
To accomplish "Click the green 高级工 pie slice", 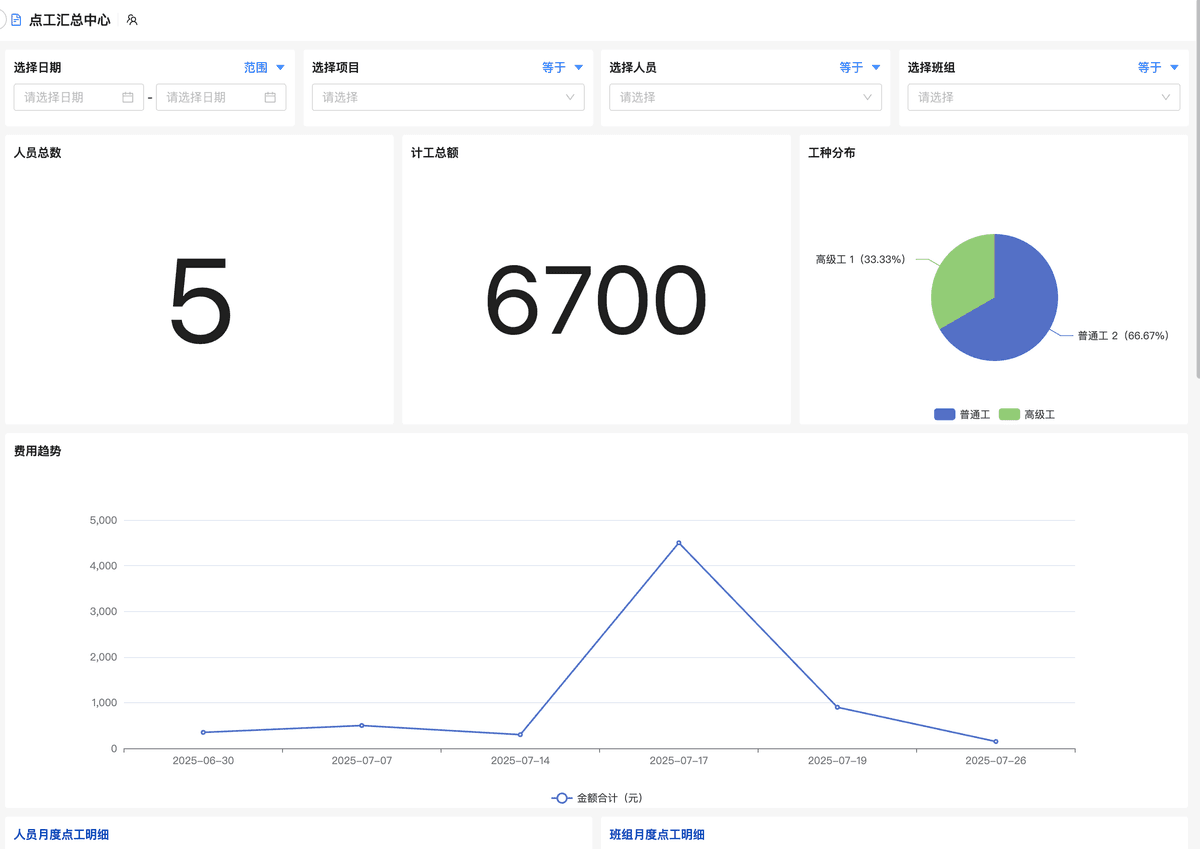I will click(958, 280).
